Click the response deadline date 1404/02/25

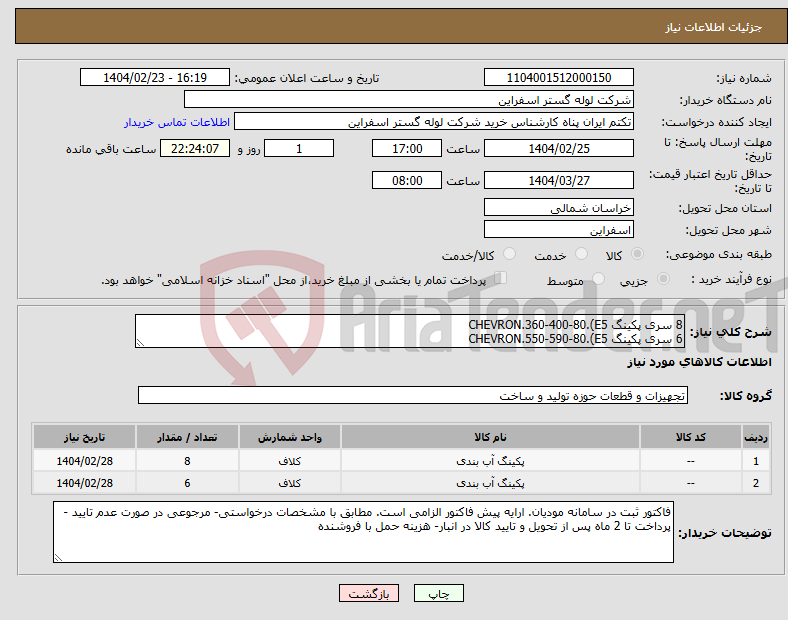[558, 149]
